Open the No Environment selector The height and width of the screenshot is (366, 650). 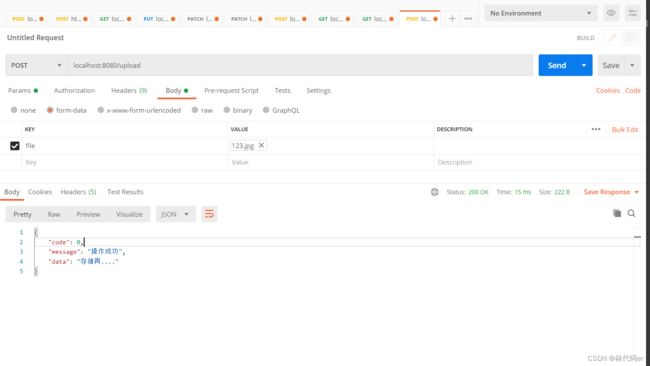541,13
